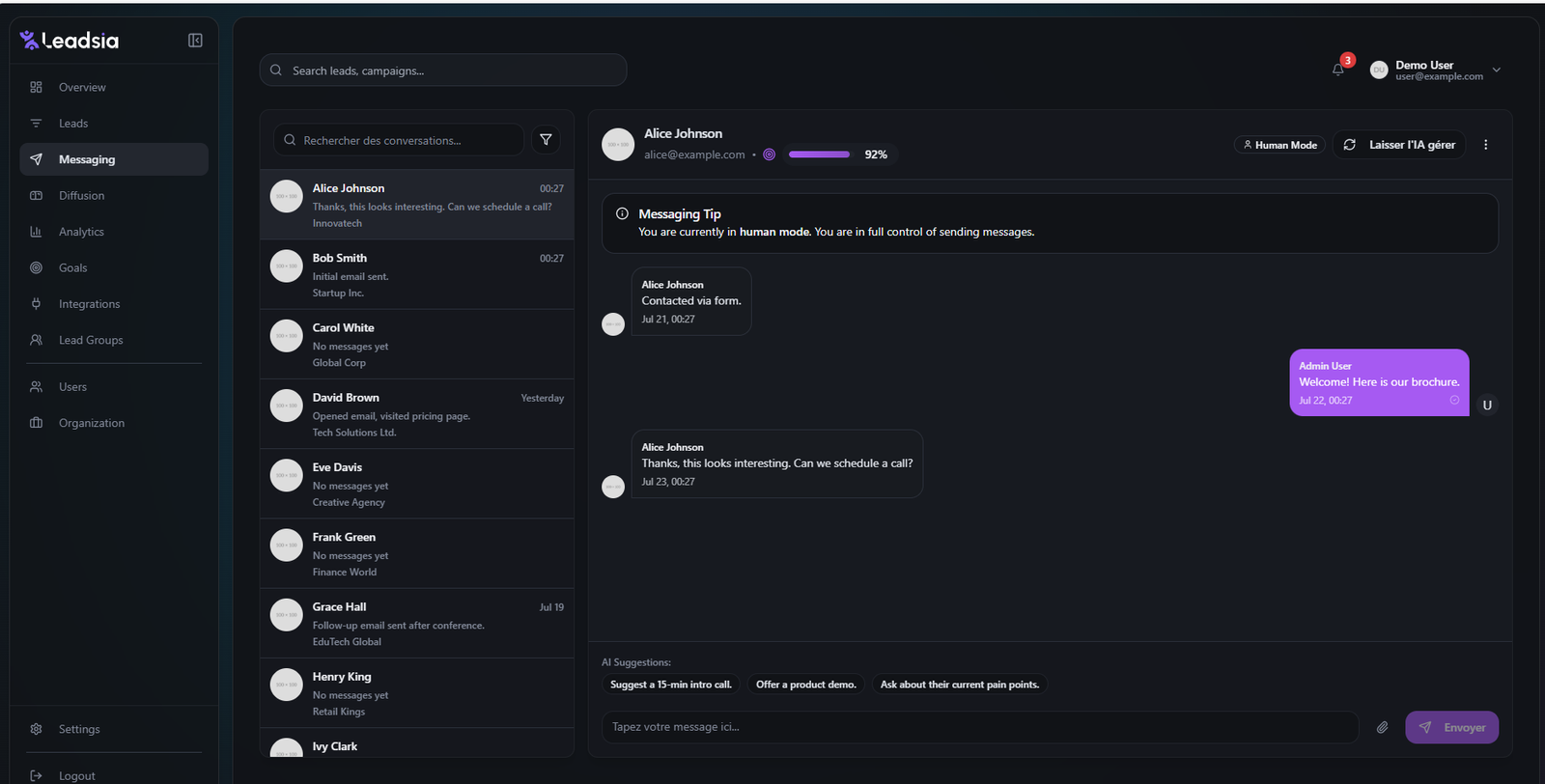Open the conversation more options menu

pos(1485,145)
